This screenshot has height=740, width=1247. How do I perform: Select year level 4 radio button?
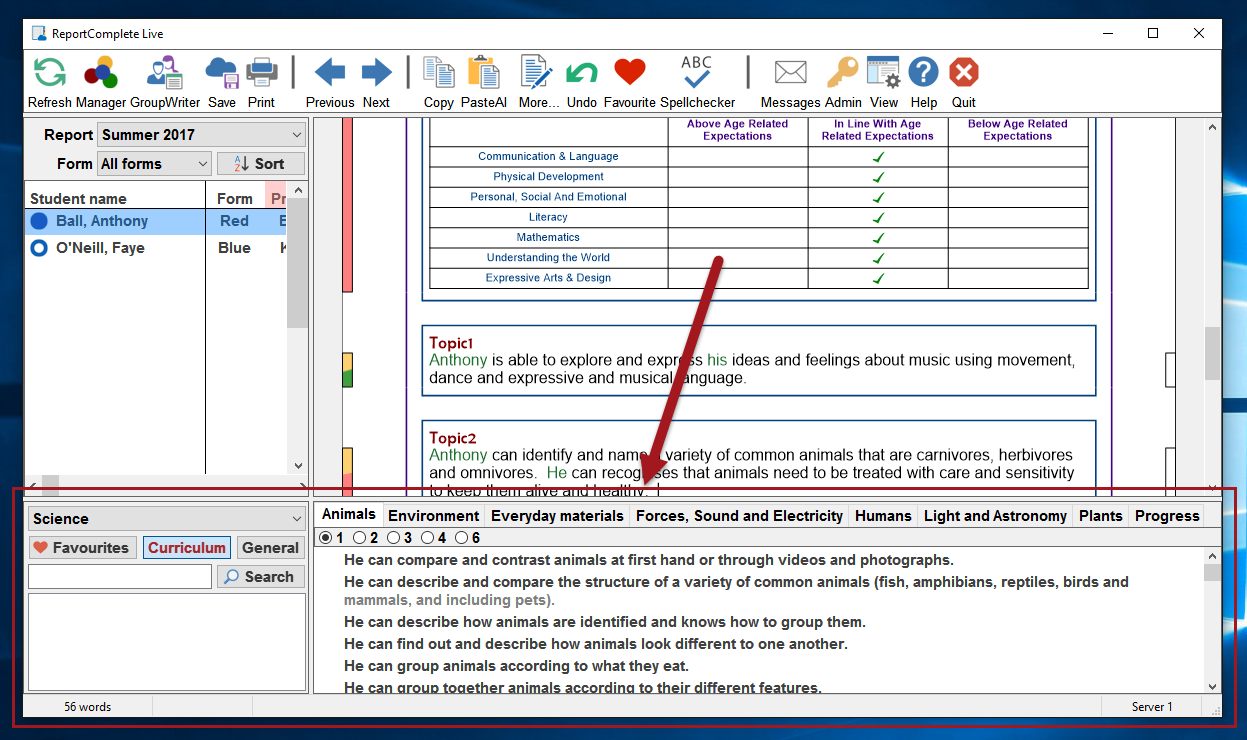pos(428,538)
